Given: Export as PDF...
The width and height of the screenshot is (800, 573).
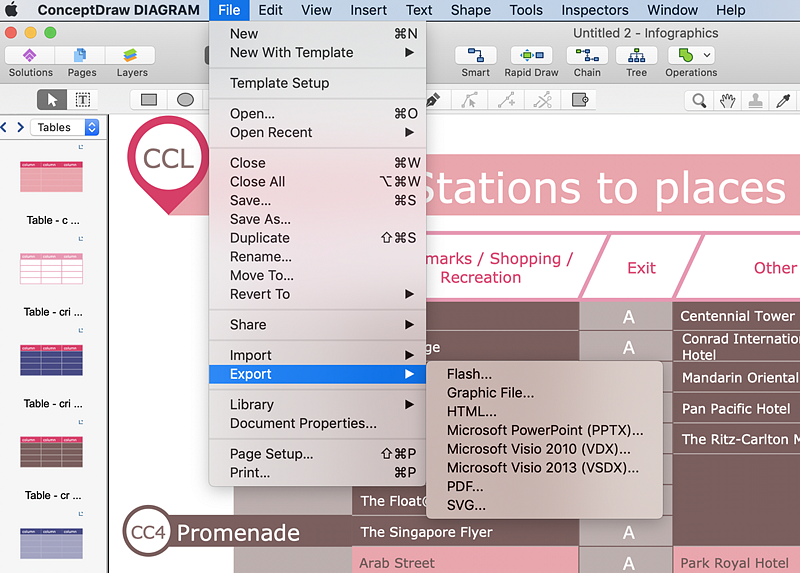Looking at the screenshot, I should 544,487.
